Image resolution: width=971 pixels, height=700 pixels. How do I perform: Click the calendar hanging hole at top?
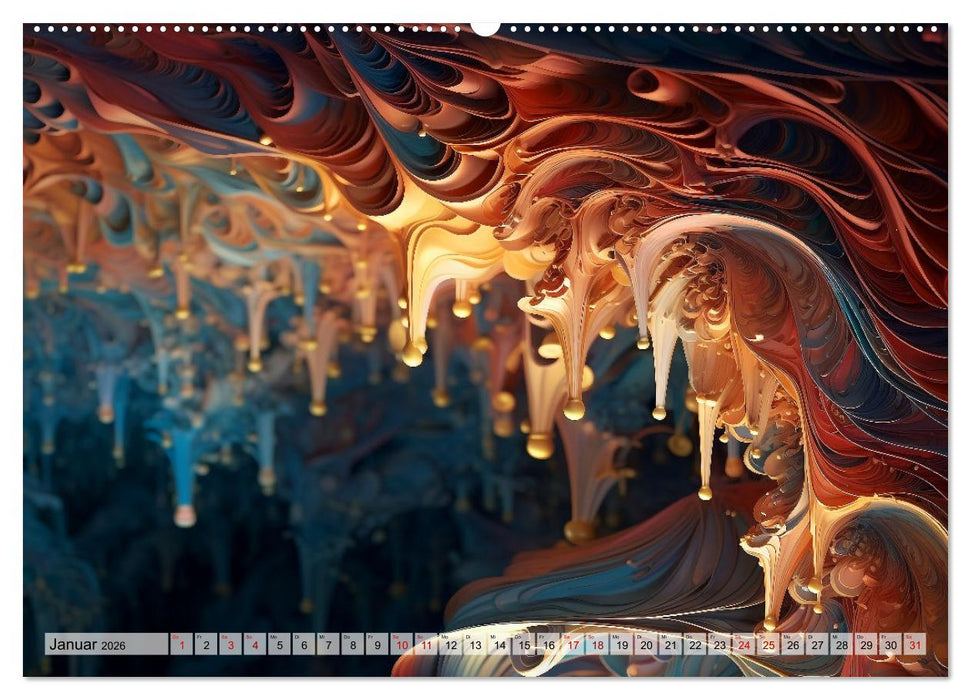tap(485, 28)
